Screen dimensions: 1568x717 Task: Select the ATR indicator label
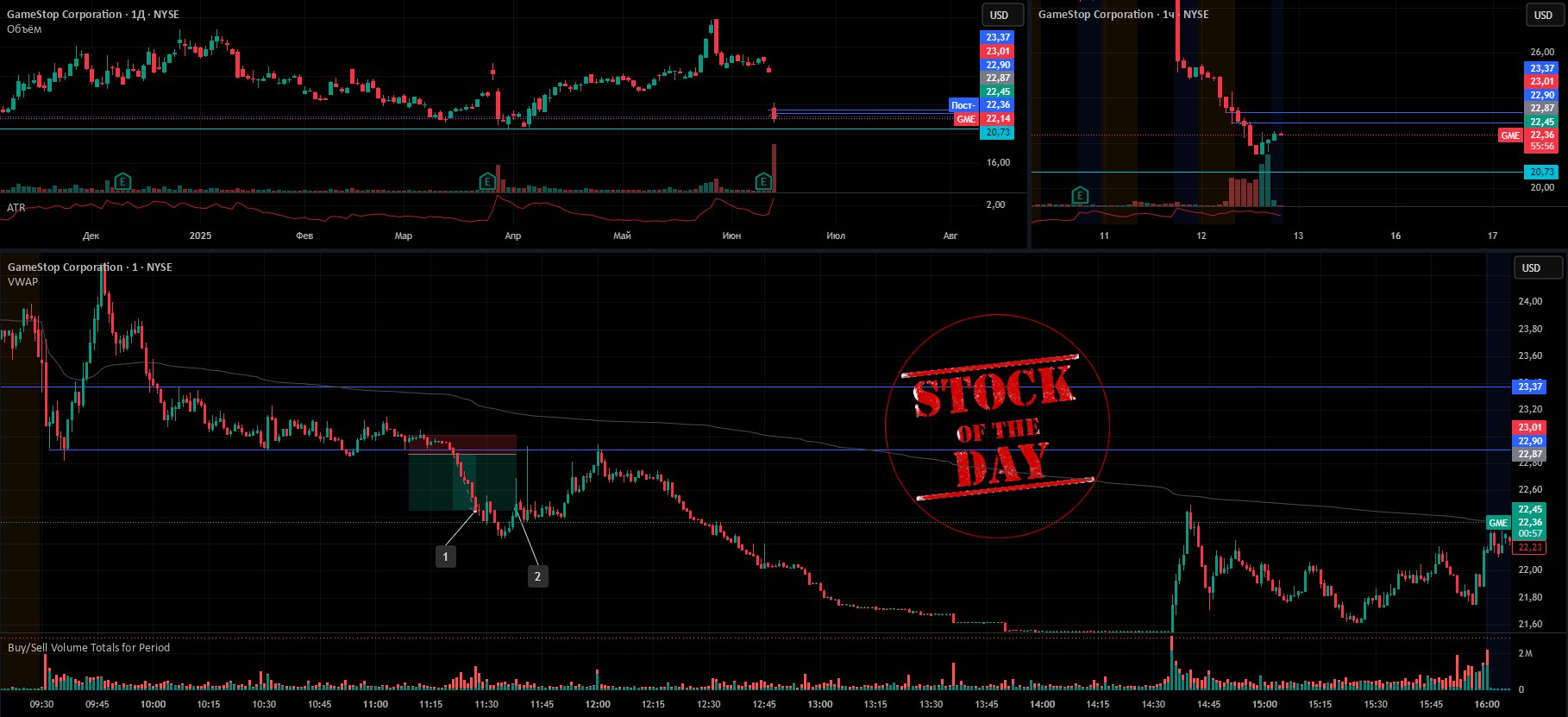16,208
